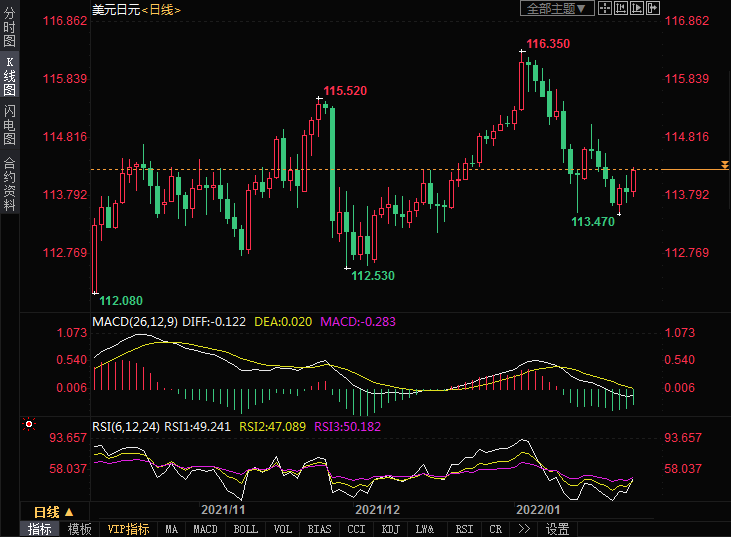Click the chart playback icon at top right
Screen dimensions: 731x537
coord(639,8)
